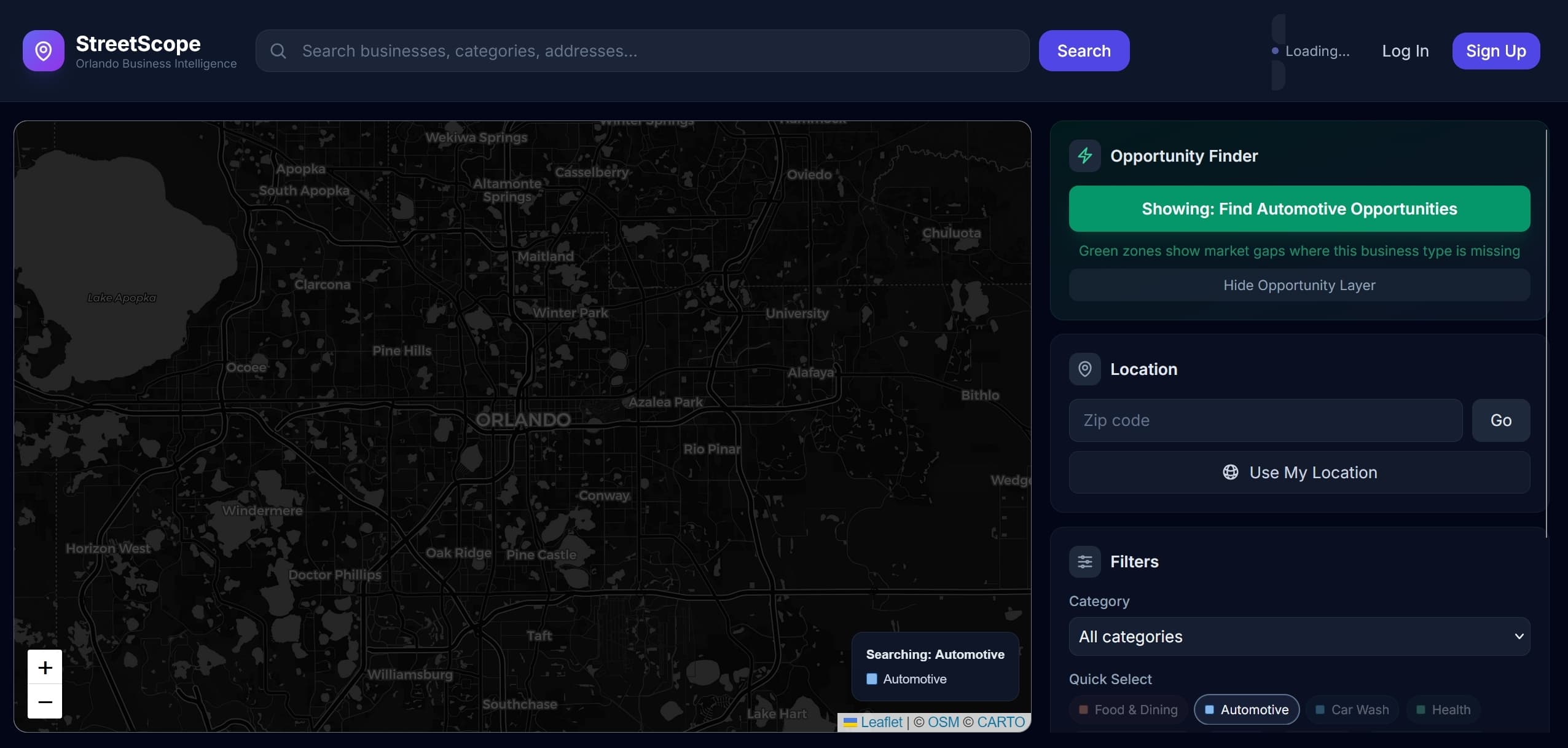Screen dimensions: 1568x748
Task: Click the Location pin icon in the sidebar
Action: point(1084,369)
